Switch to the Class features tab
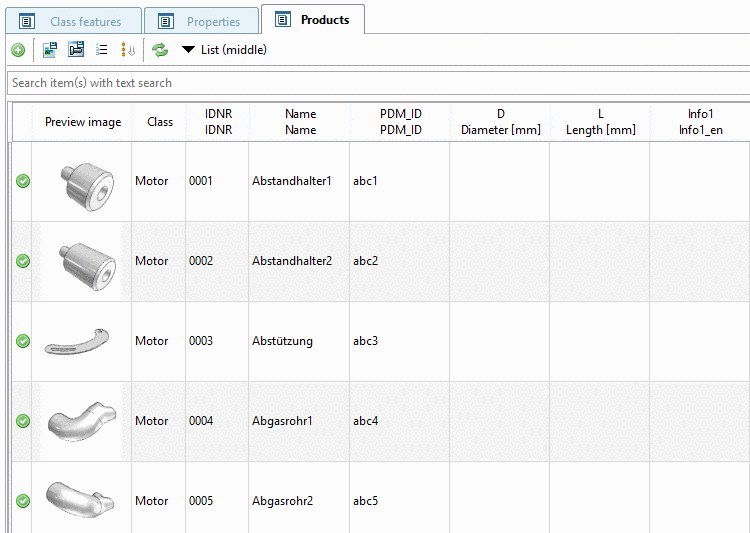This screenshot has width=750, height=533. [74, 22]
